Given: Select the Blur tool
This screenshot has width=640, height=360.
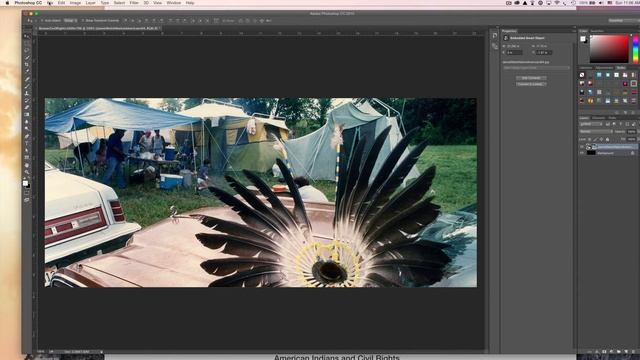Looking at the screenshot, I should (27, 122).
